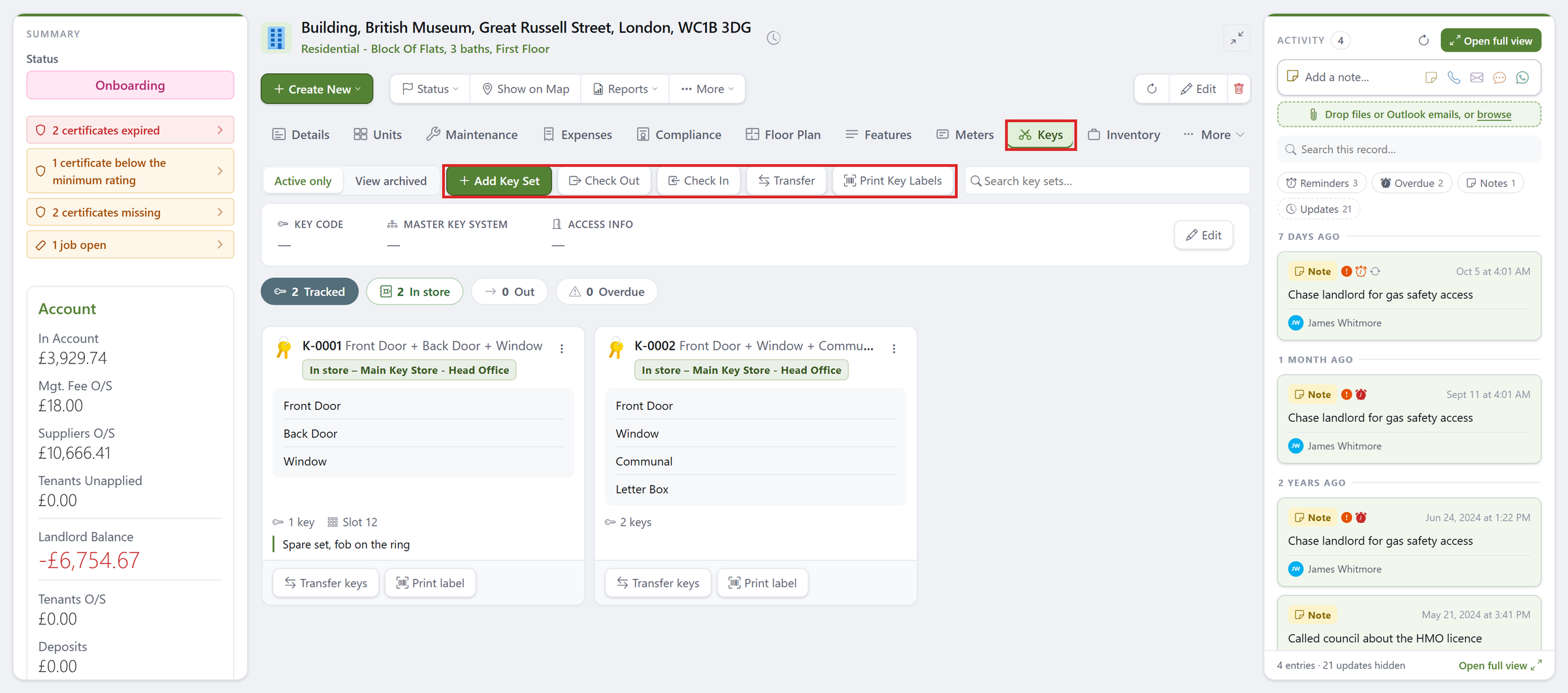
Task: Click the K-0001 yellow keys icon
Action: pos(284,348)
